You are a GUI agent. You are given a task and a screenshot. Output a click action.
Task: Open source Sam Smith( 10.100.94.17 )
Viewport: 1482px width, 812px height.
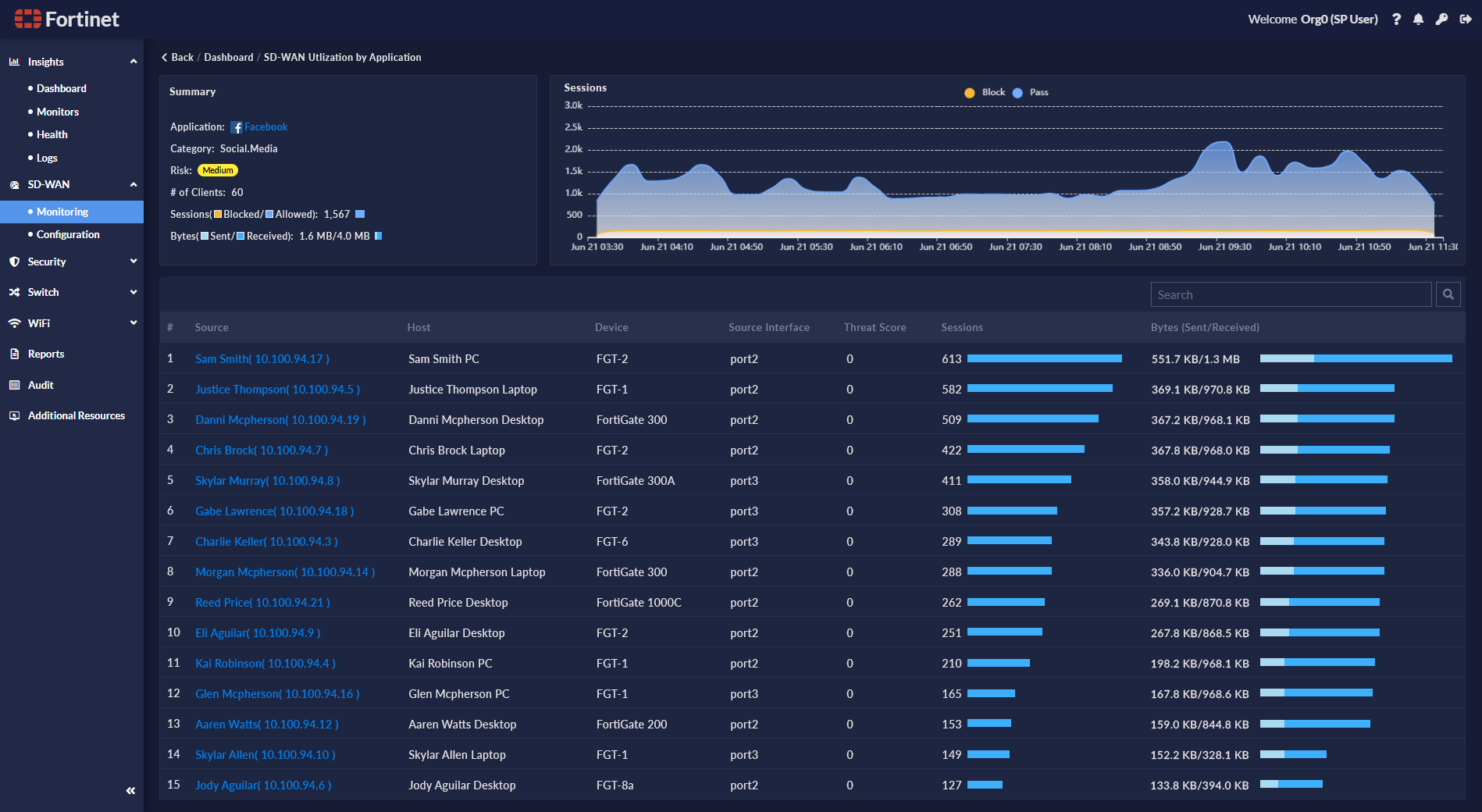(x=262, y=359)
